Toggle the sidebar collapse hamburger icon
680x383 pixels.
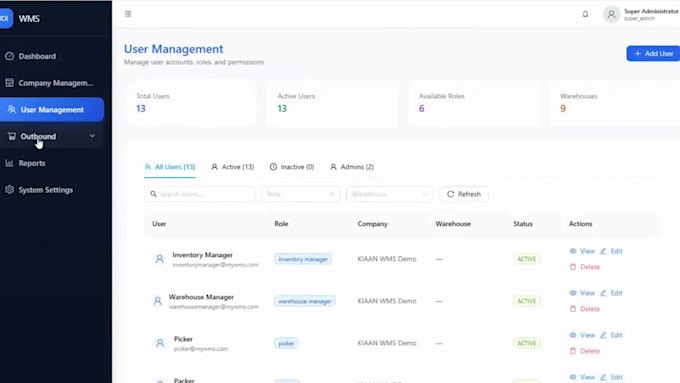coord(128,14)
